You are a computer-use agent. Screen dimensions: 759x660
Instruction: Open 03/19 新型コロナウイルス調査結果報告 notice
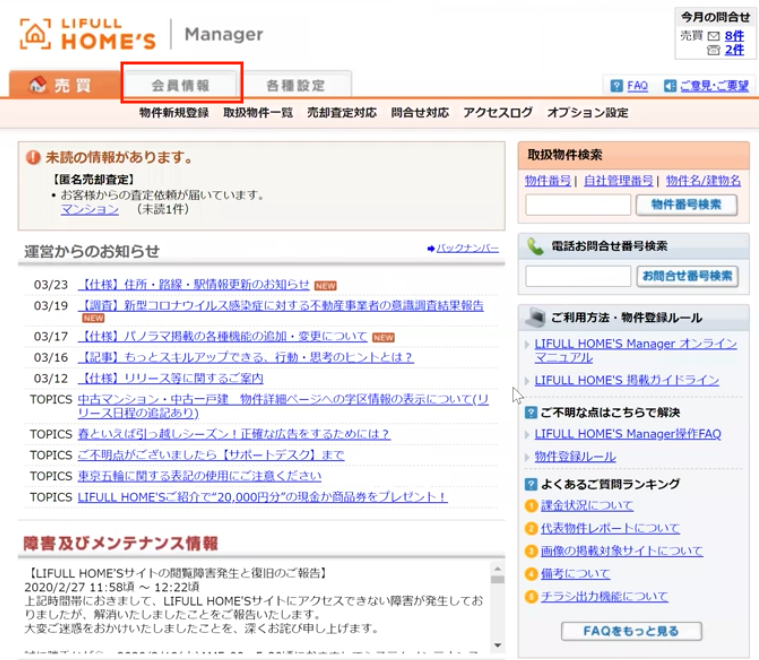(281, 306)
